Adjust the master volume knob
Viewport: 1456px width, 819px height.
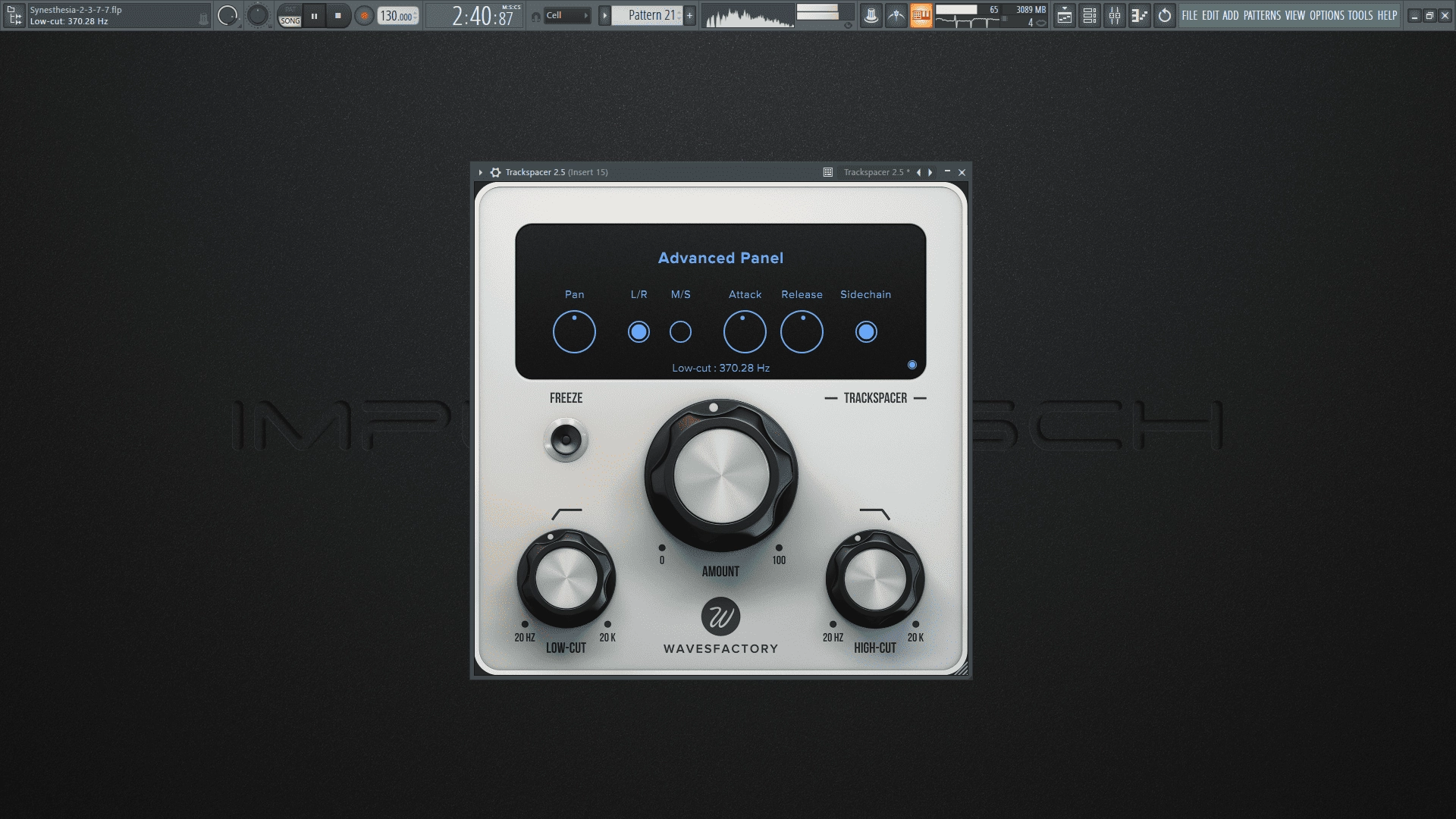click(227, 15)
